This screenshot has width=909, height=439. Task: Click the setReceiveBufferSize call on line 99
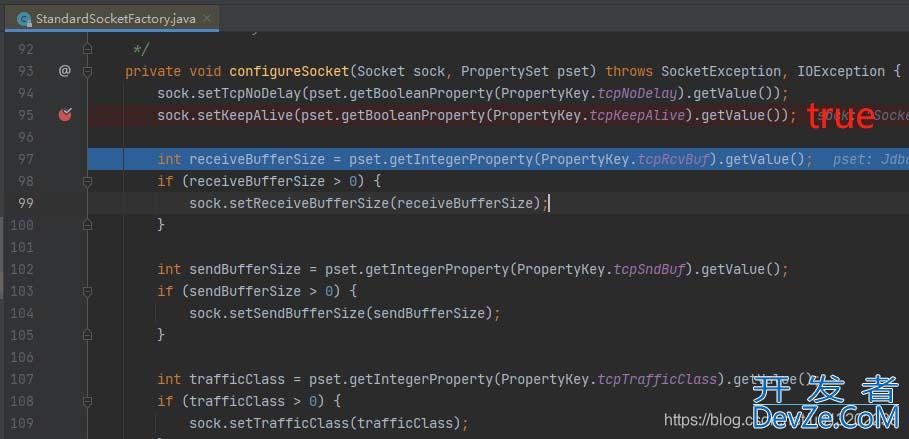[x=310, y=204]
